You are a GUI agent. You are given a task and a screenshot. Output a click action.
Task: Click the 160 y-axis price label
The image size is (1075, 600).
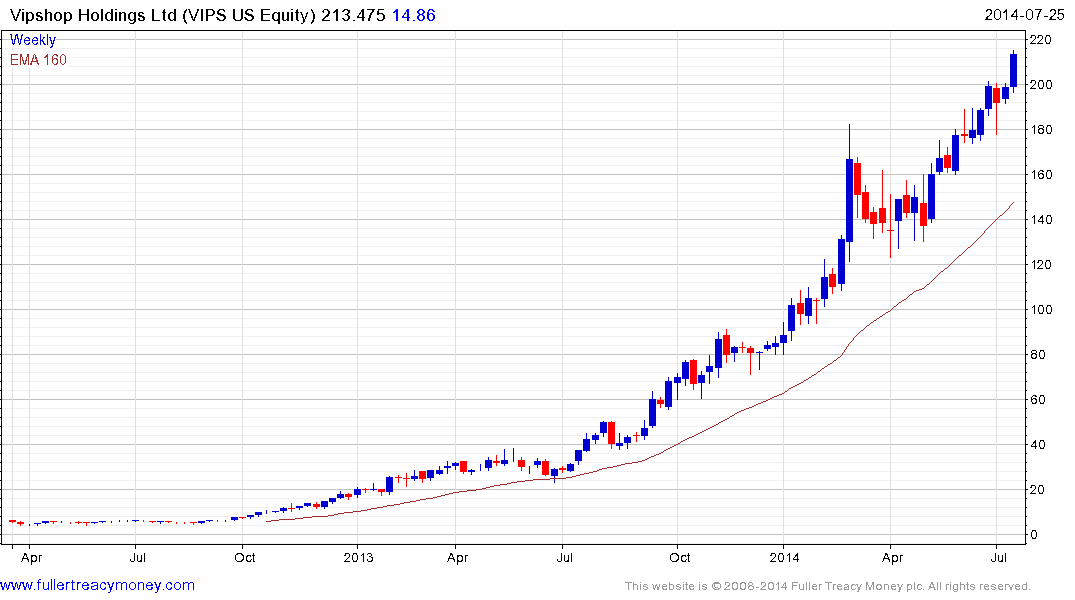click(x=1040, y=175)
